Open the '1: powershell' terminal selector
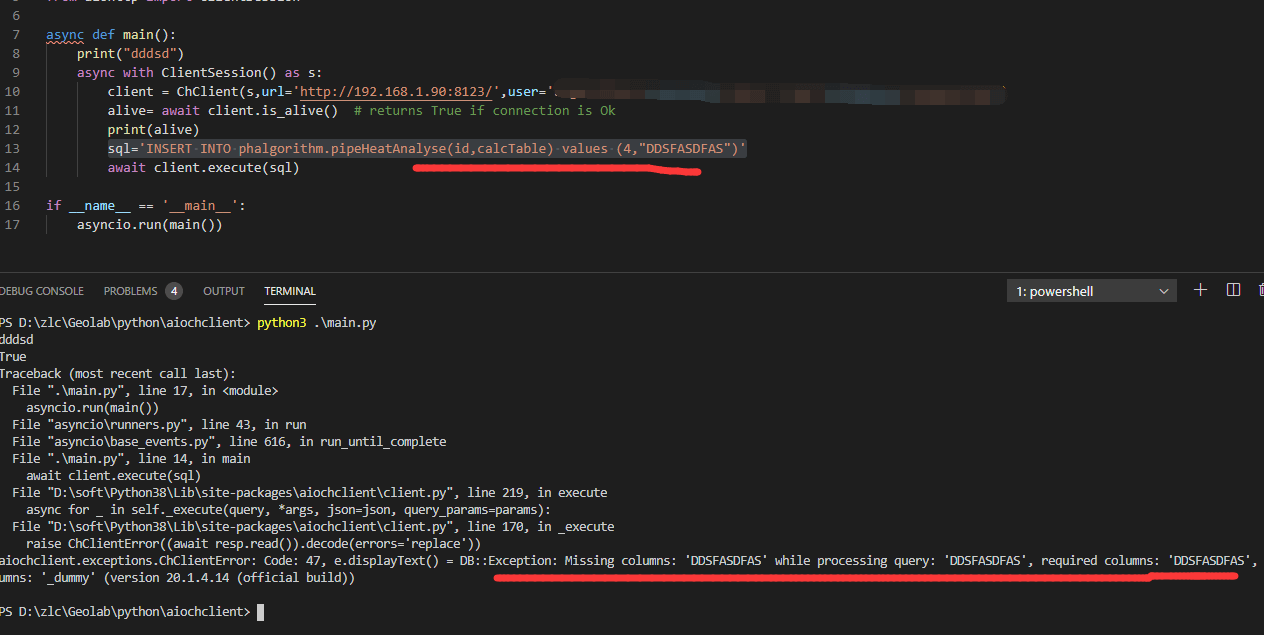The width and height of the screenshot is (1264, 635). coord(1091,291)
